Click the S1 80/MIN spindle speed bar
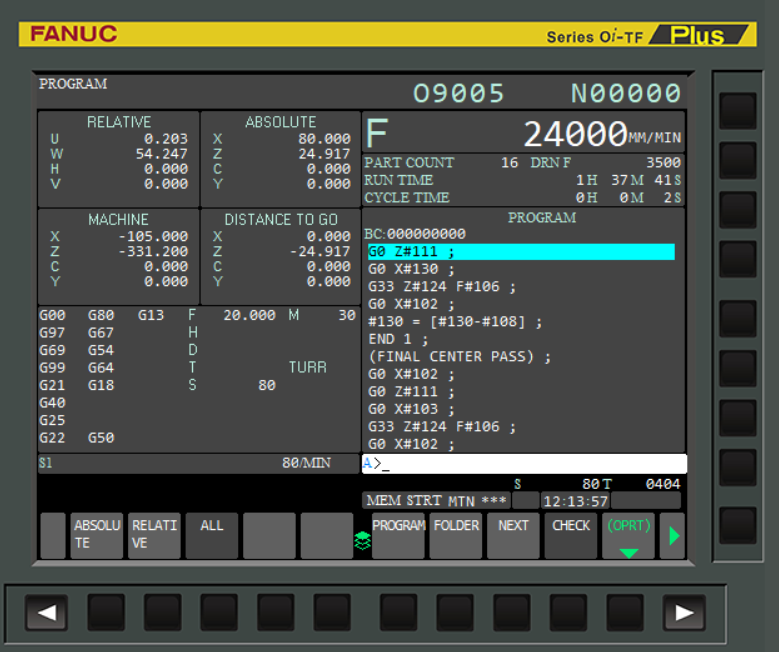The height and width of the screenshot is (652, 779). coord(198,463)
